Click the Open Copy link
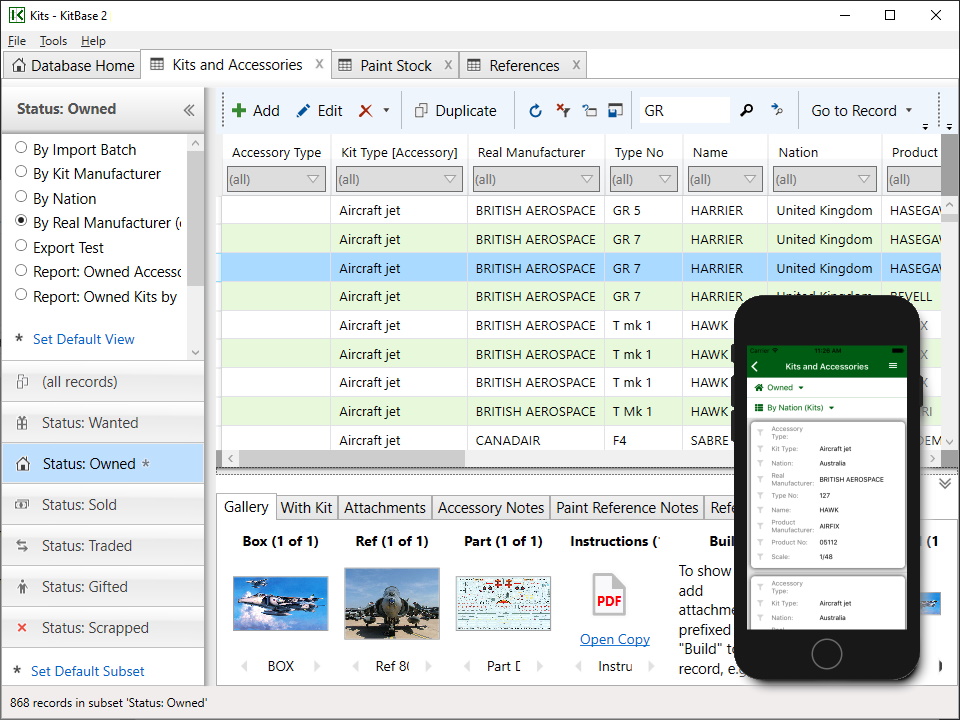The height and width of the screenshot is (720, 960). pyautogui.click(x=615, y=639)
